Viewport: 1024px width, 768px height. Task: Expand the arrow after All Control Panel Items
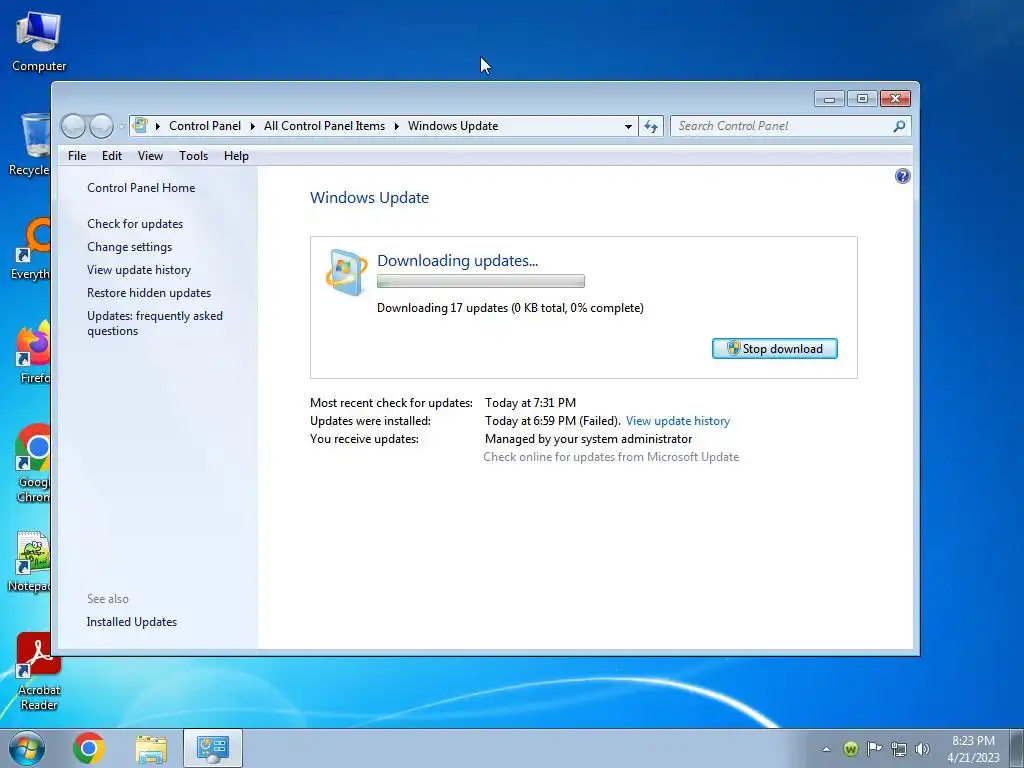click(x=396, y=126)
